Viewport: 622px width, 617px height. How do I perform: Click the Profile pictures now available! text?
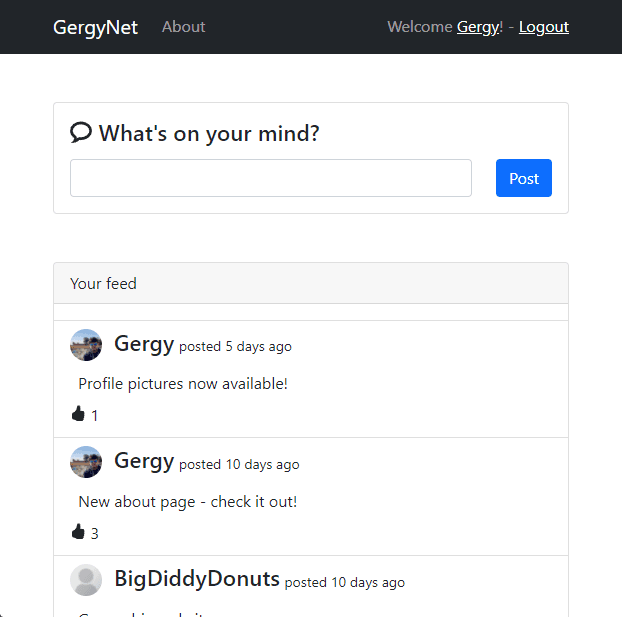tap(183, 384)
